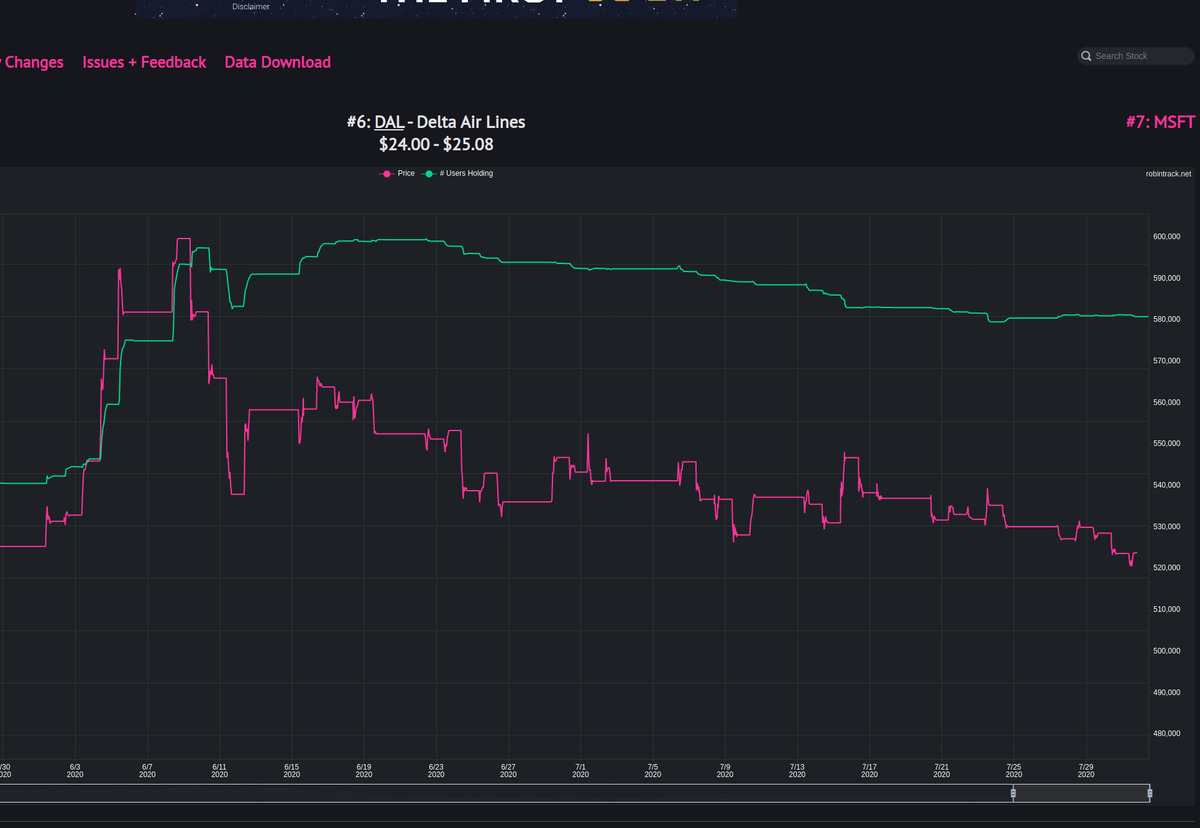This screenshot has height=828, width=1200.
Task: Focus the Search Stock input field
Action: (x=1136, y=56)
